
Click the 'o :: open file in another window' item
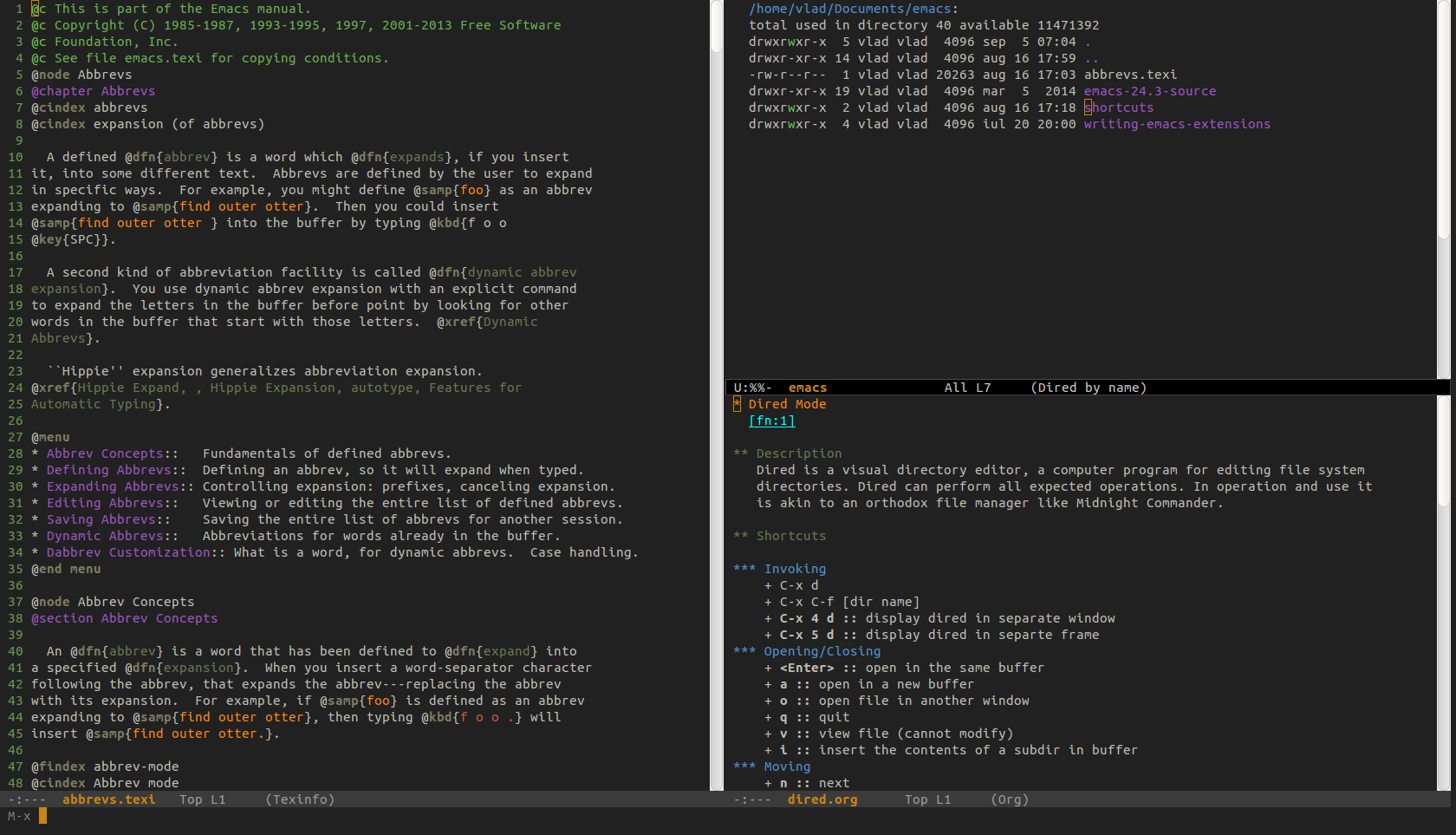pyautogui.click(x=897, y=701)
